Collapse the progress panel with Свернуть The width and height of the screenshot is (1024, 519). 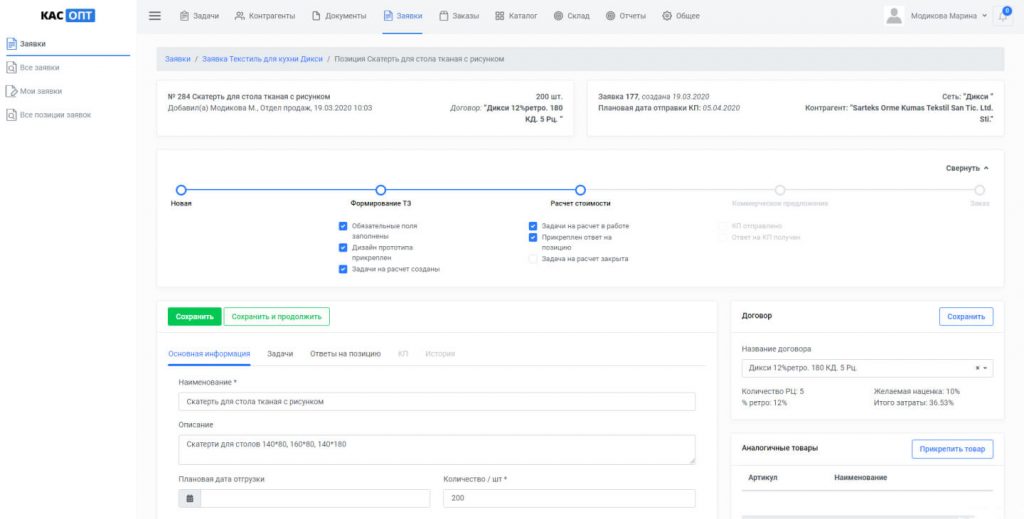click(967, 168)
